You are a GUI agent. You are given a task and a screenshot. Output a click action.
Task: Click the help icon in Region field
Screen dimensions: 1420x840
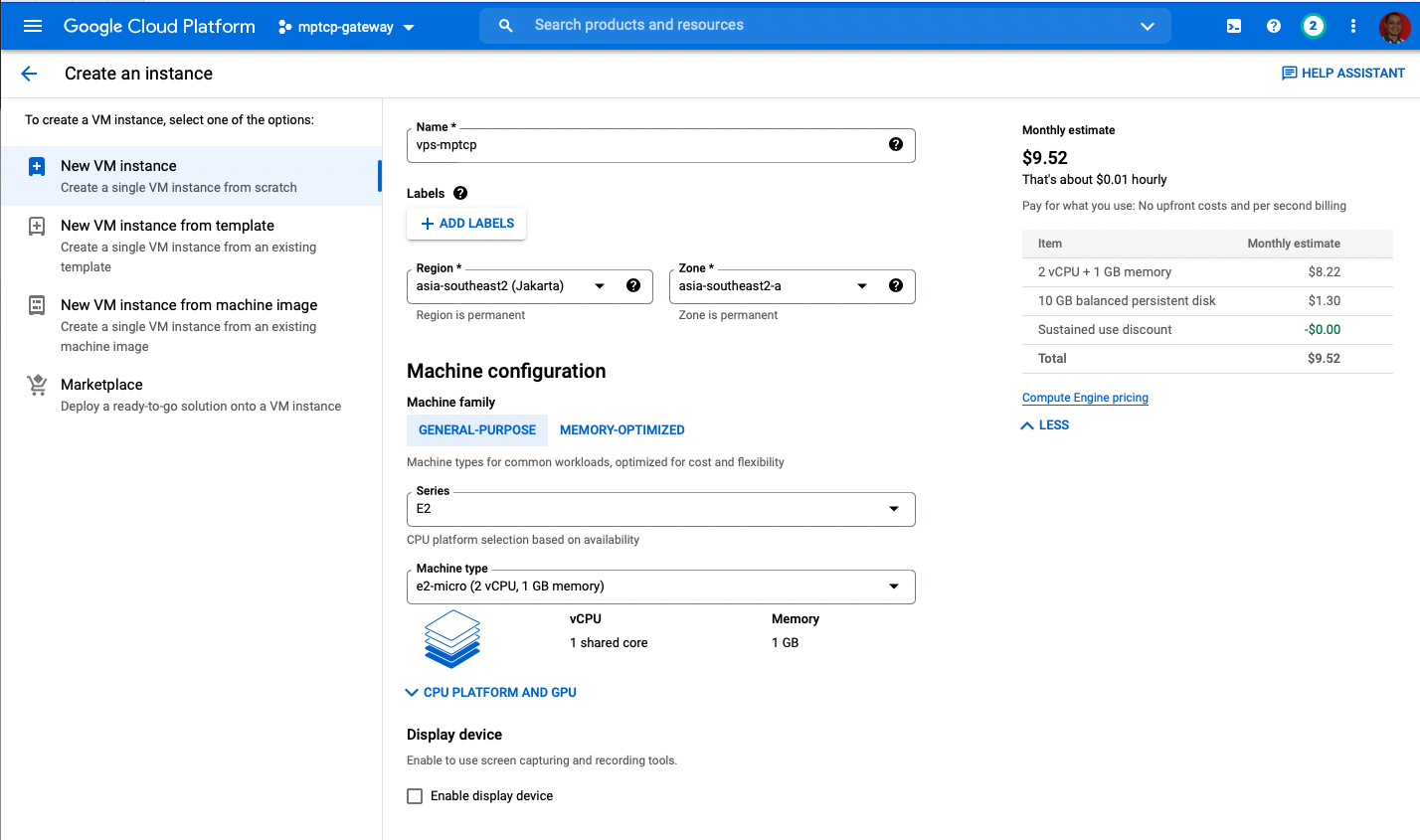pyautogui.click(x=633, y=286)
